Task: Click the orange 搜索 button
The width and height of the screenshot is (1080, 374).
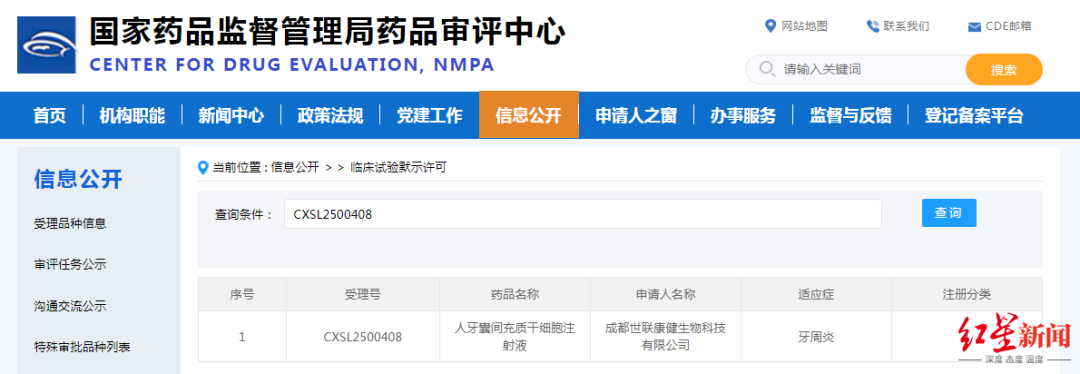Action: [x=1004, y=70]
